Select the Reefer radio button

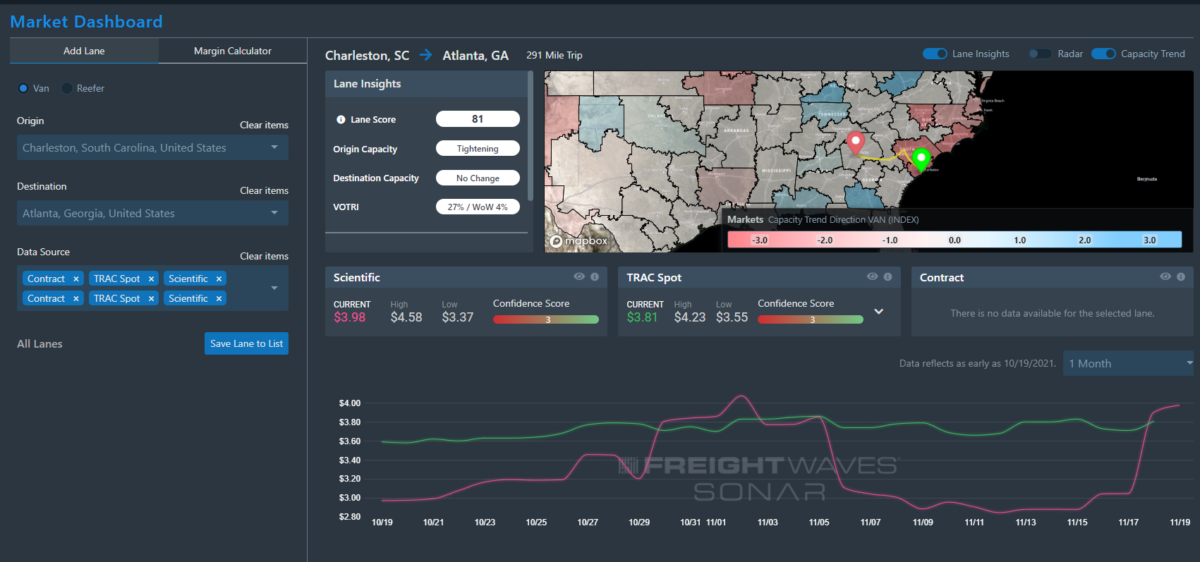pyautogui.click(x=68, y=88)
